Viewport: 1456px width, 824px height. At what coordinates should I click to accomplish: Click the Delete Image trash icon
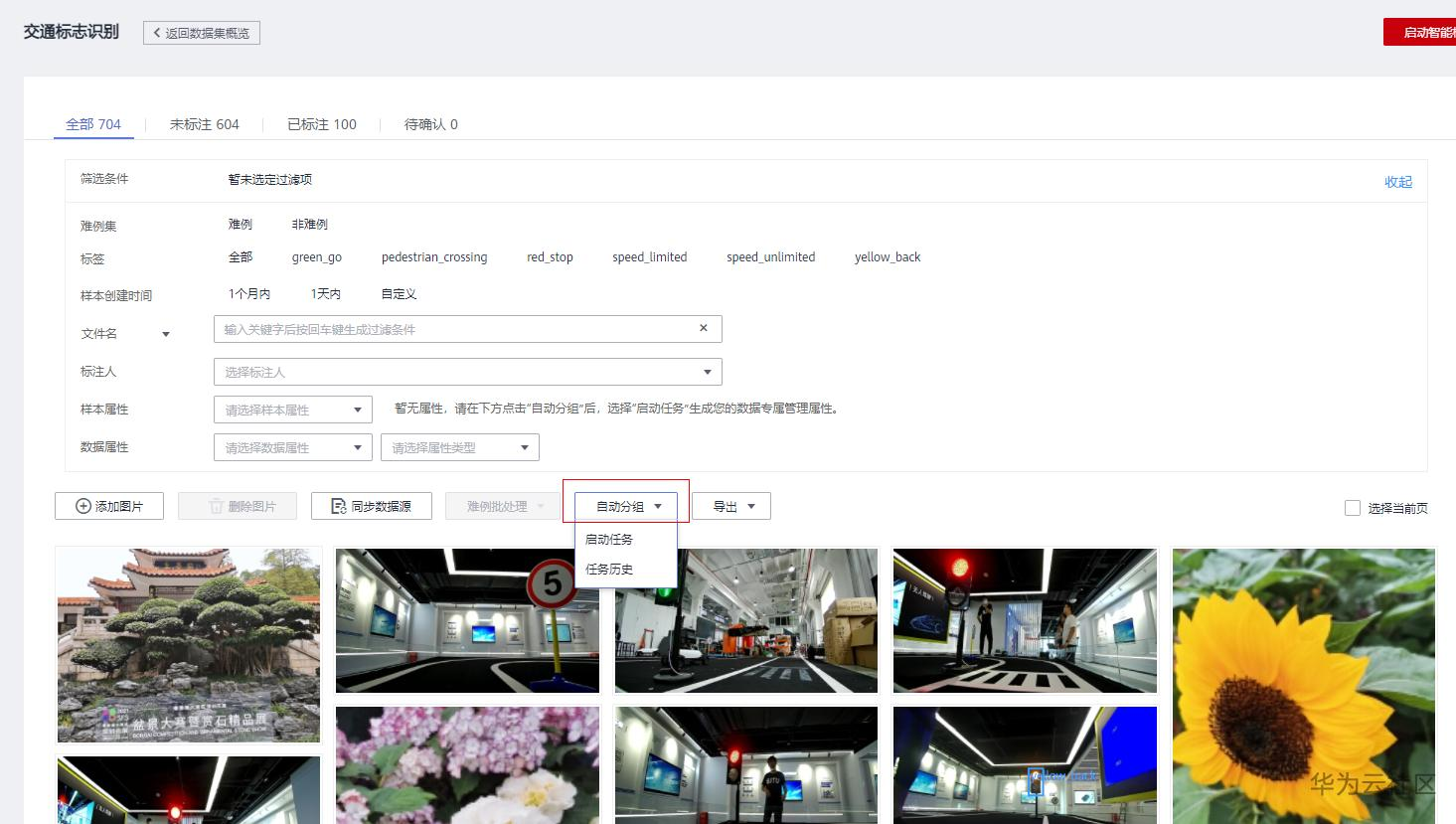click(x=215, y=506)
